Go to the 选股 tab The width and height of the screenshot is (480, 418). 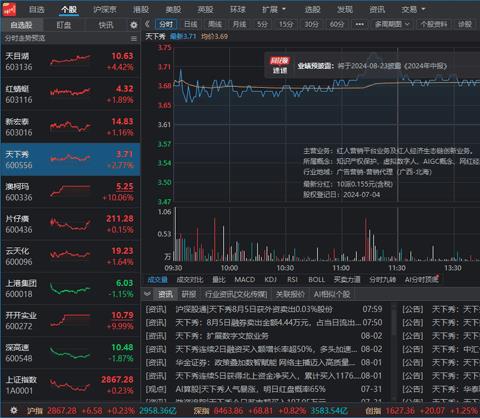(x=312, y=9)
